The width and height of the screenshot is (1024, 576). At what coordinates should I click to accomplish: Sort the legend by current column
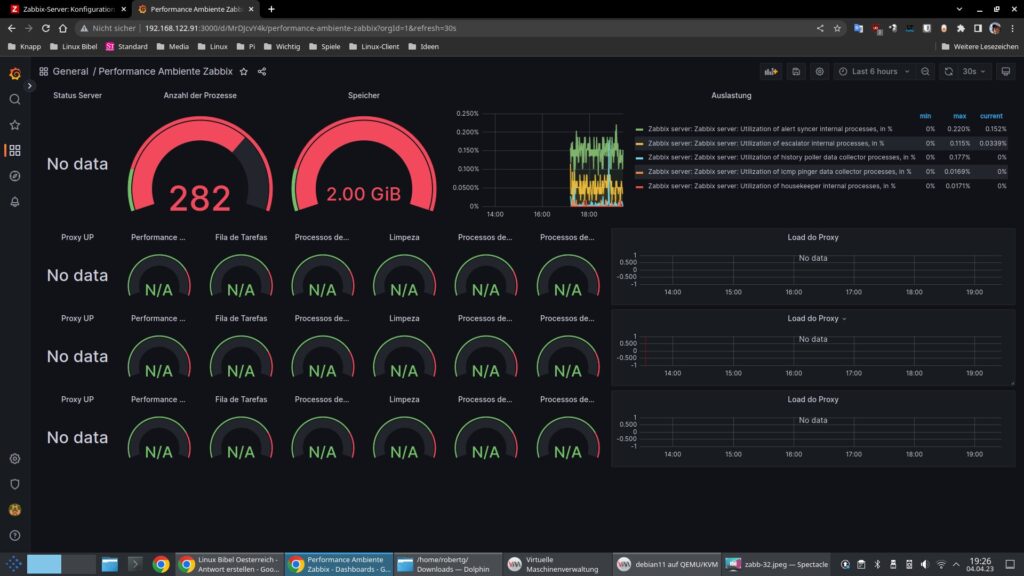[x=991, y=116]
